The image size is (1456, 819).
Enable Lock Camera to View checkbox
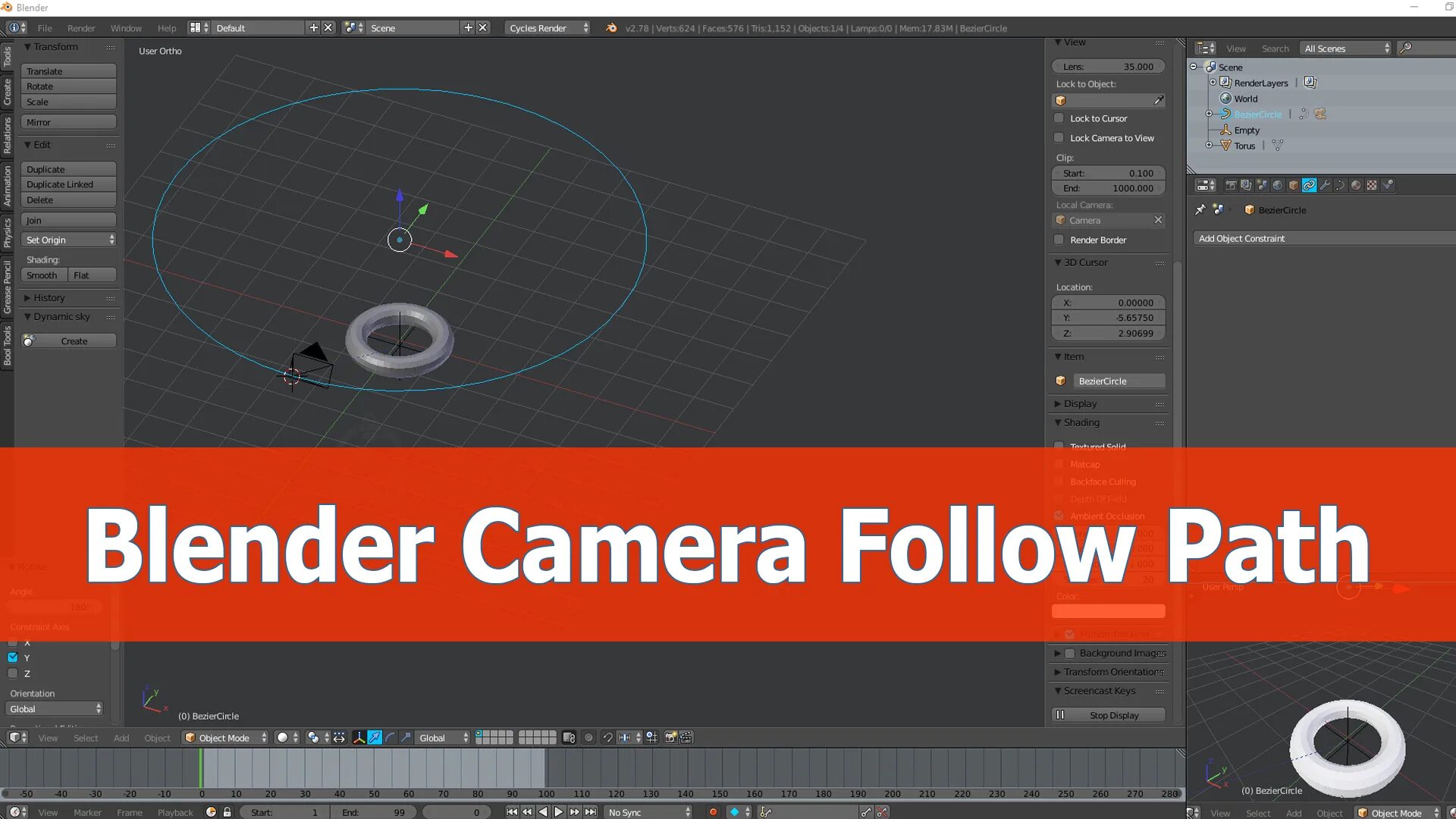tap(1059, 138)
